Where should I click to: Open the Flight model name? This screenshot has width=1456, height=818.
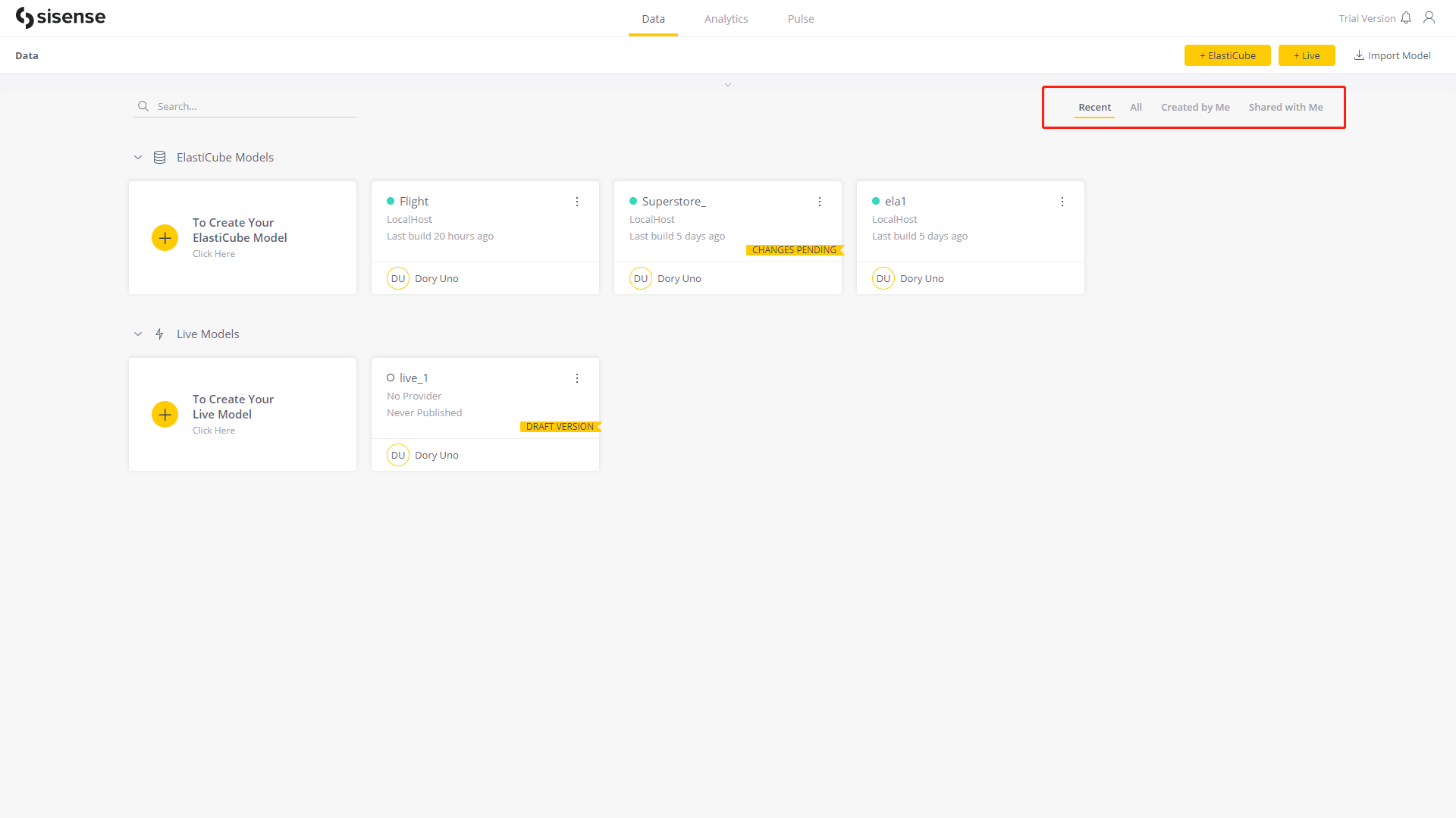(x=414, y=201)
